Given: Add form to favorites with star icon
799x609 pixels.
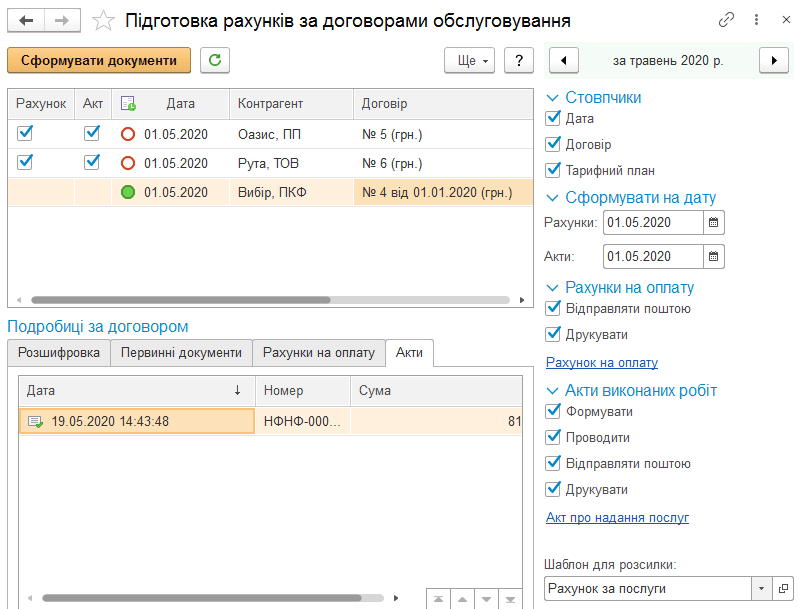Looking at the screenshot, I should point(103,21).
